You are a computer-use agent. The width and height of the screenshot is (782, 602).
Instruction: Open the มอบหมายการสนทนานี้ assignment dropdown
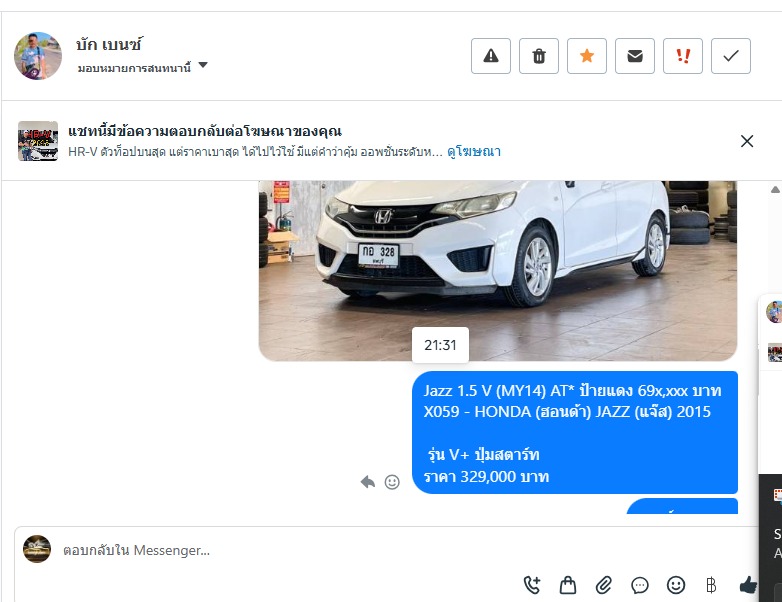143,67
